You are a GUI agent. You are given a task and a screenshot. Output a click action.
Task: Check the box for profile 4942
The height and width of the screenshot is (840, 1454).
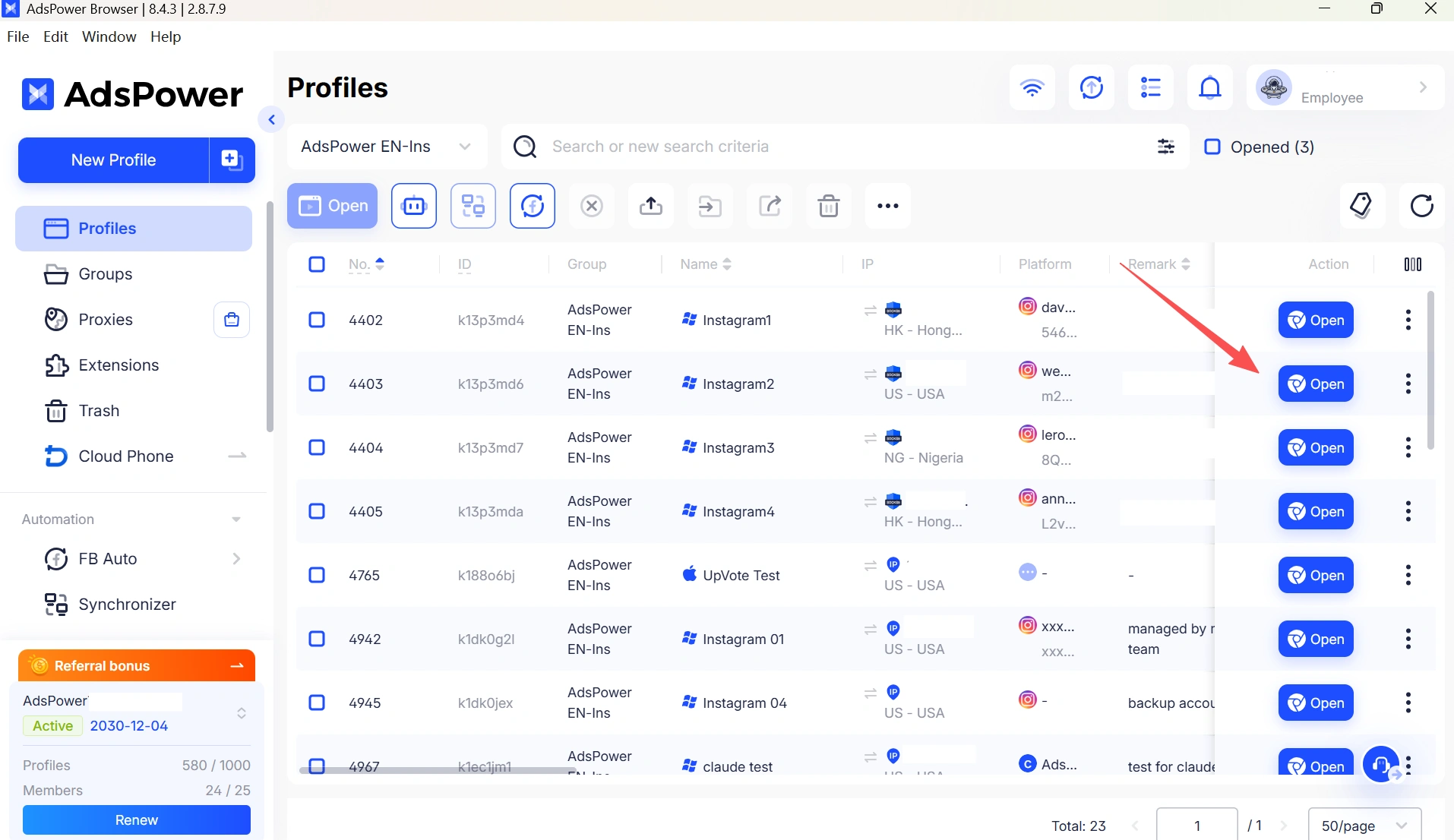pos(317,639)
